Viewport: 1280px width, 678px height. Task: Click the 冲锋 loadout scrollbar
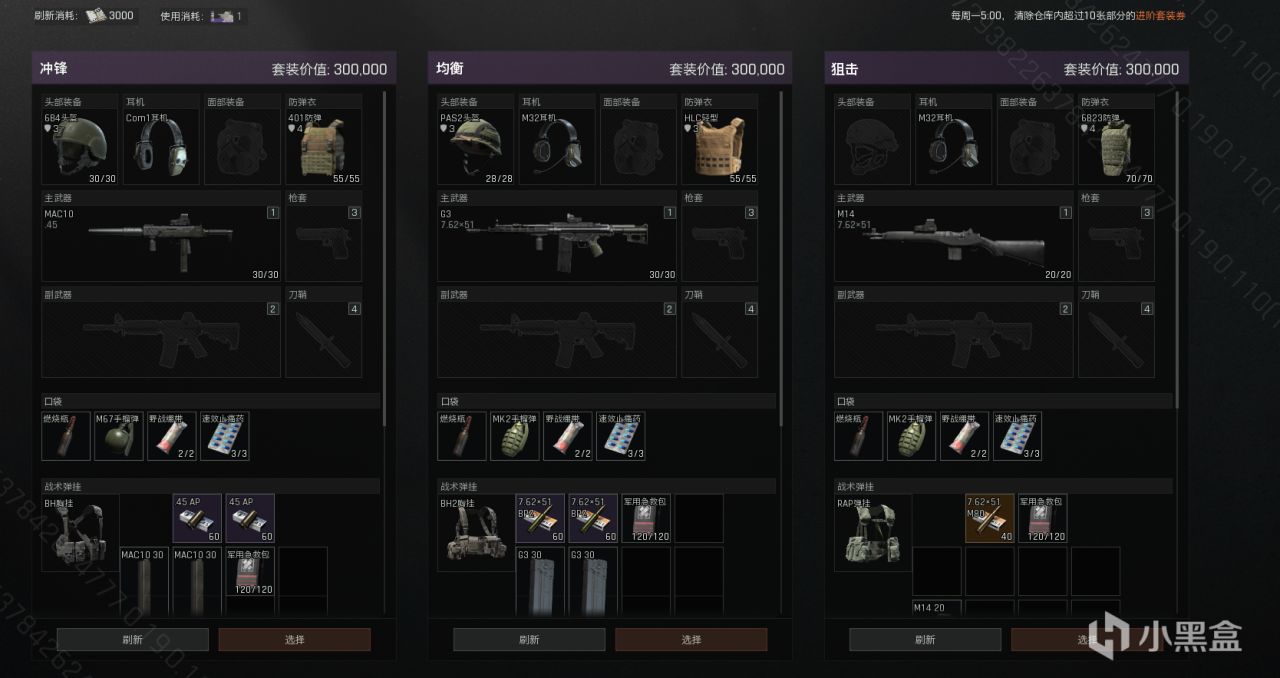click(385, 350)
